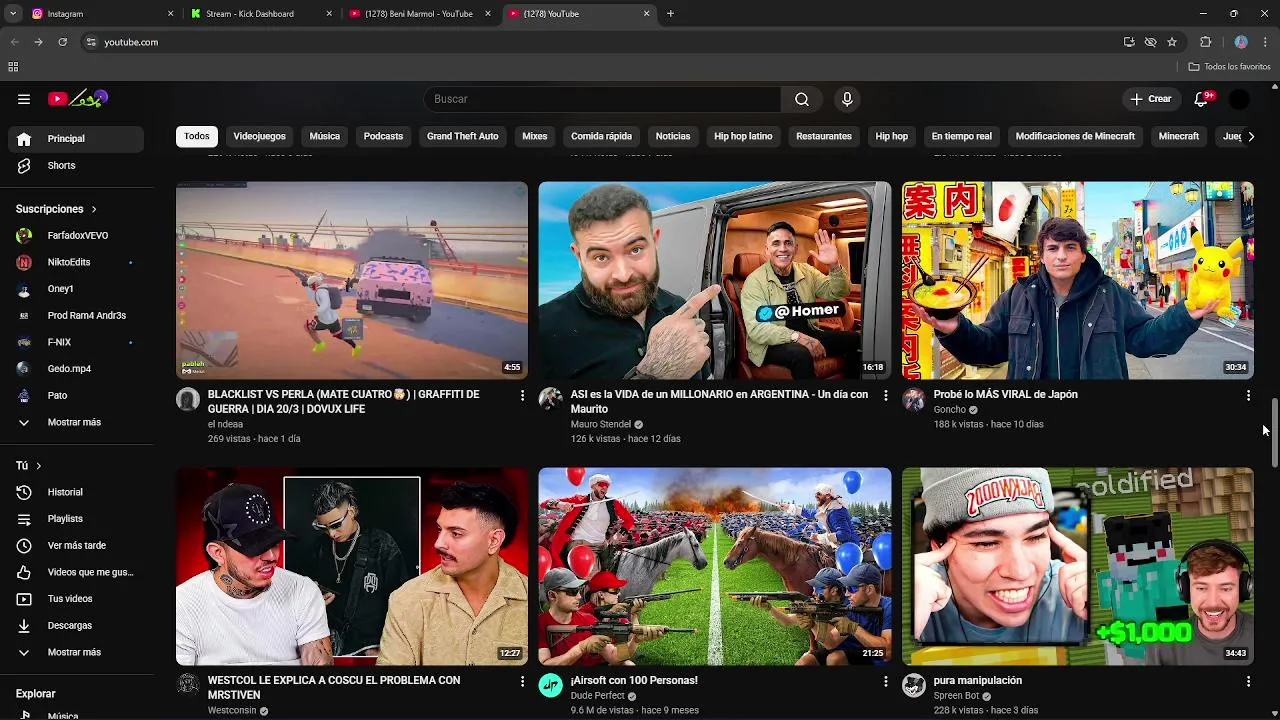
Task: Click the Crear button
Action: [x=1151, y=99]
